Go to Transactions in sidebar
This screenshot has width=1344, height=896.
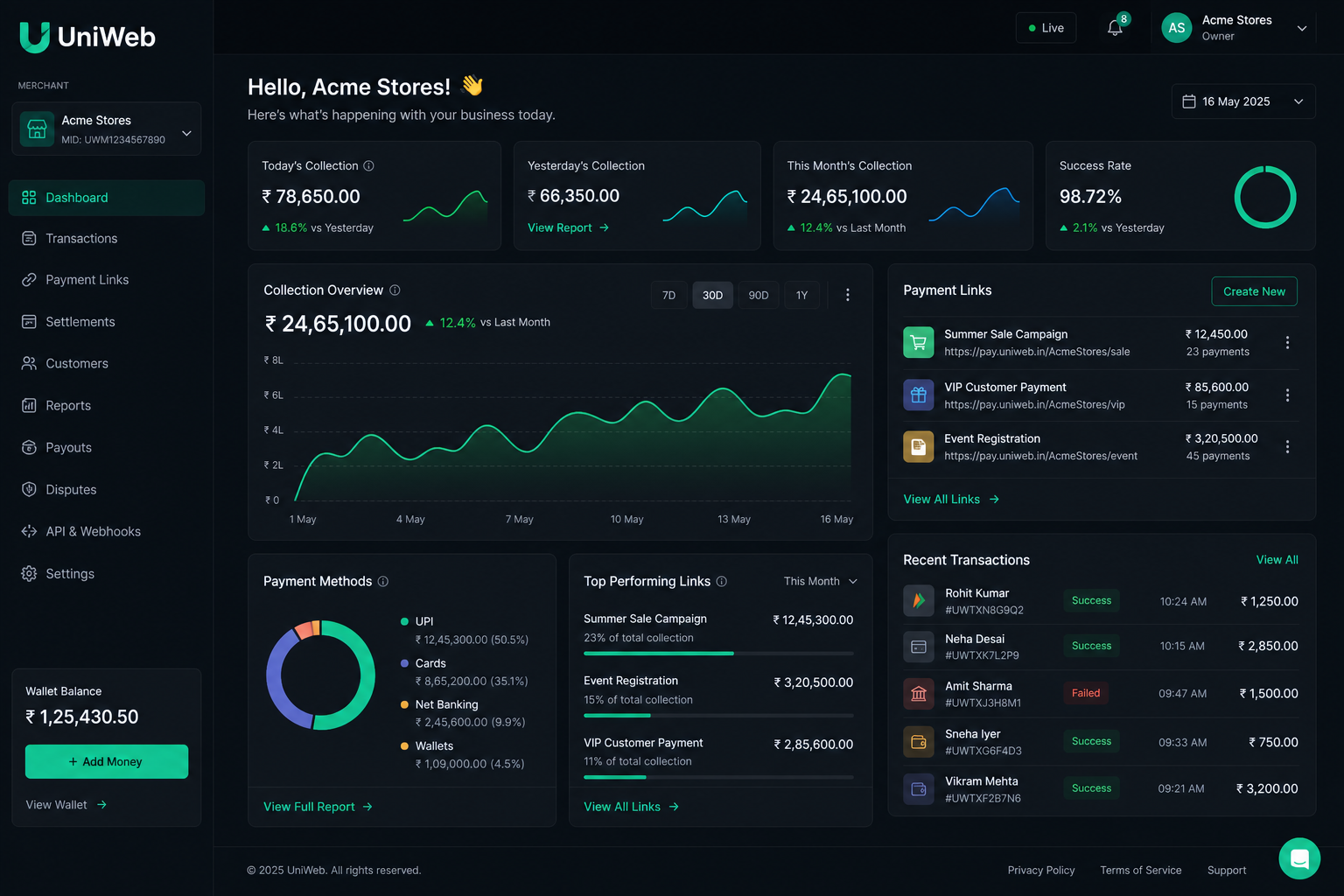tap(107, 238)
